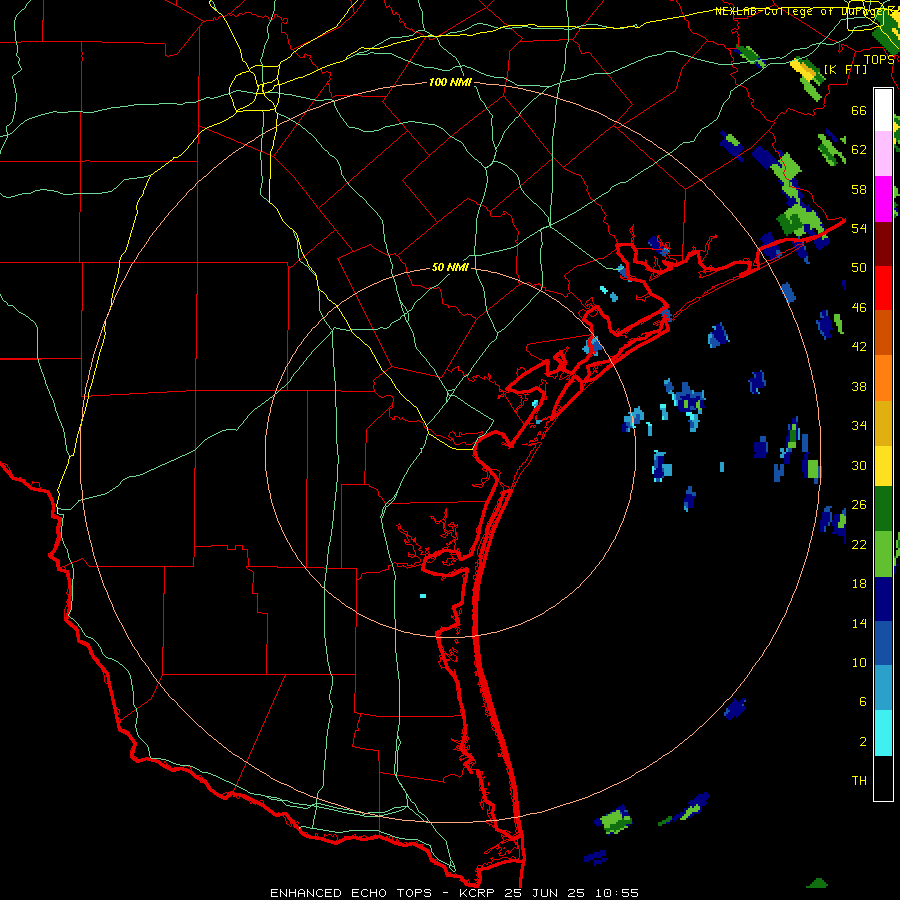This screenshot has width=900, height=900.
Task: Select the light pink legend color block
Action: 883,154
